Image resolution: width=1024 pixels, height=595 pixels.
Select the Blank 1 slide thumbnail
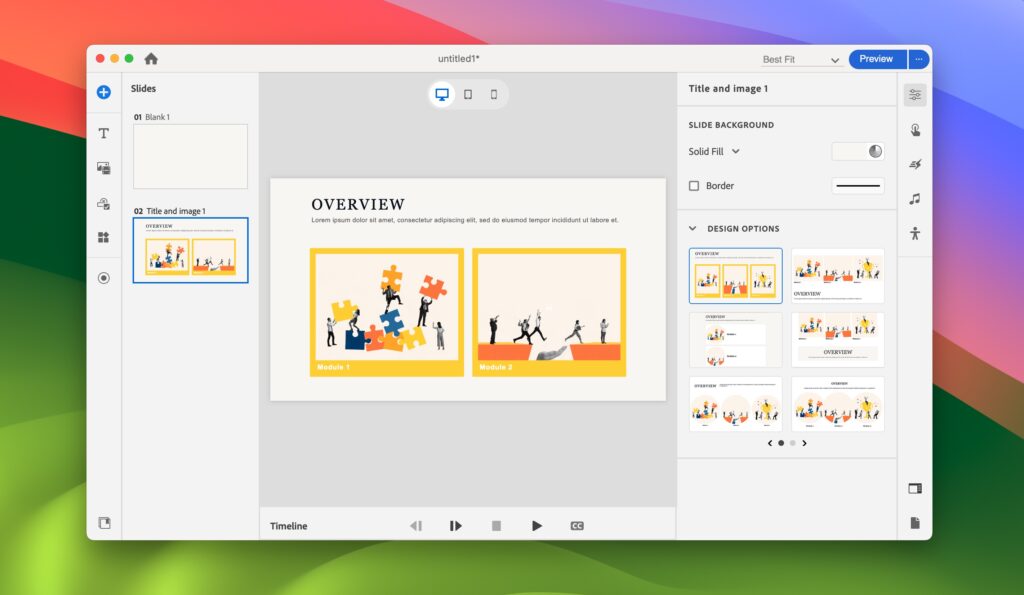190,156
